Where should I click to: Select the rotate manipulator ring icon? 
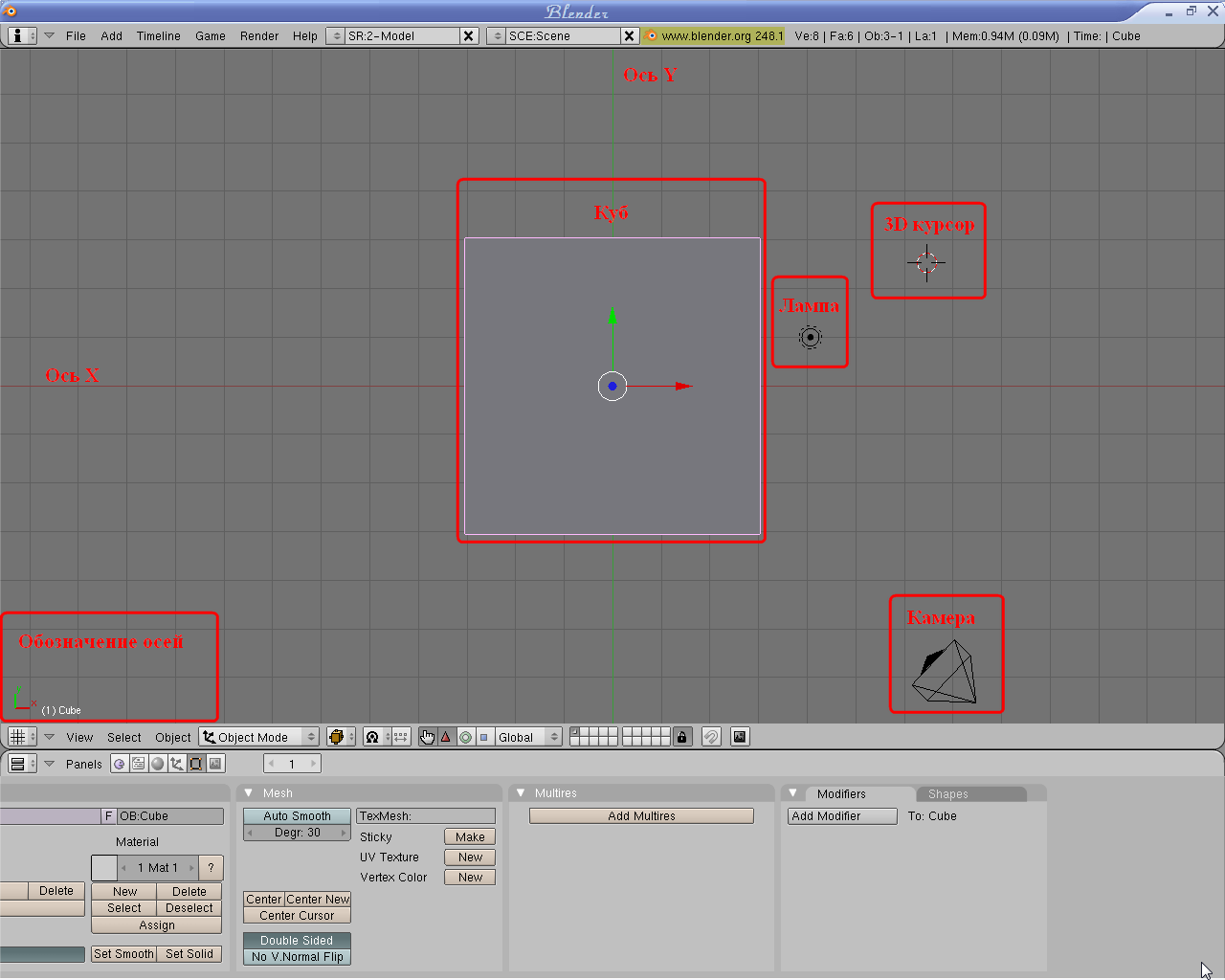tap(465, 737)
